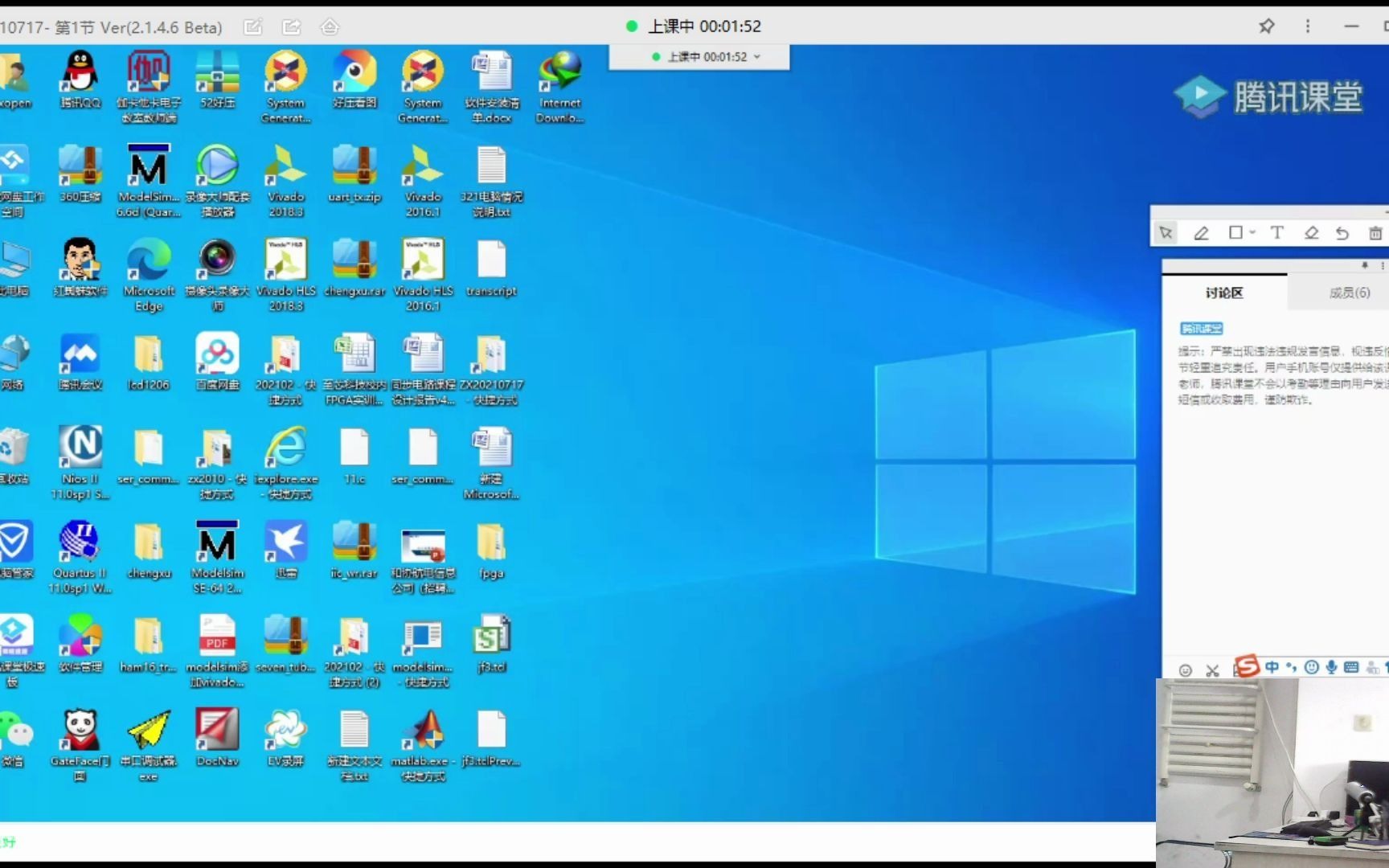Viewport: 1389px width, 868px height.
Task: Open Vivado HLS 2016.1 shortcut
Action: pos(423,275)
